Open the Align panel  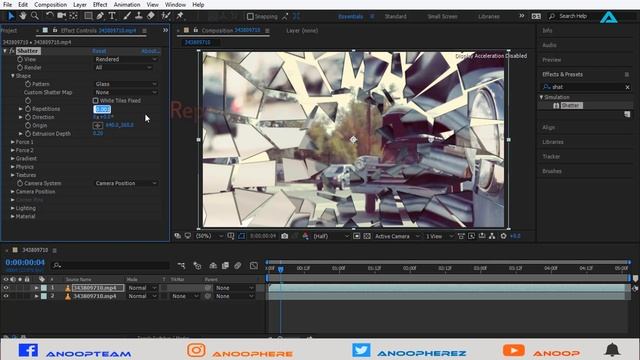pyautogui.click(x=549, y=127)
